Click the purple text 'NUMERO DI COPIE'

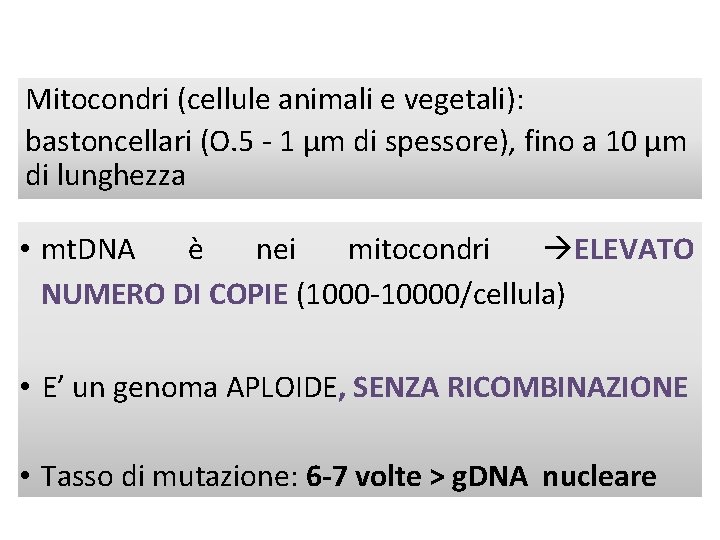click(164, 294)
